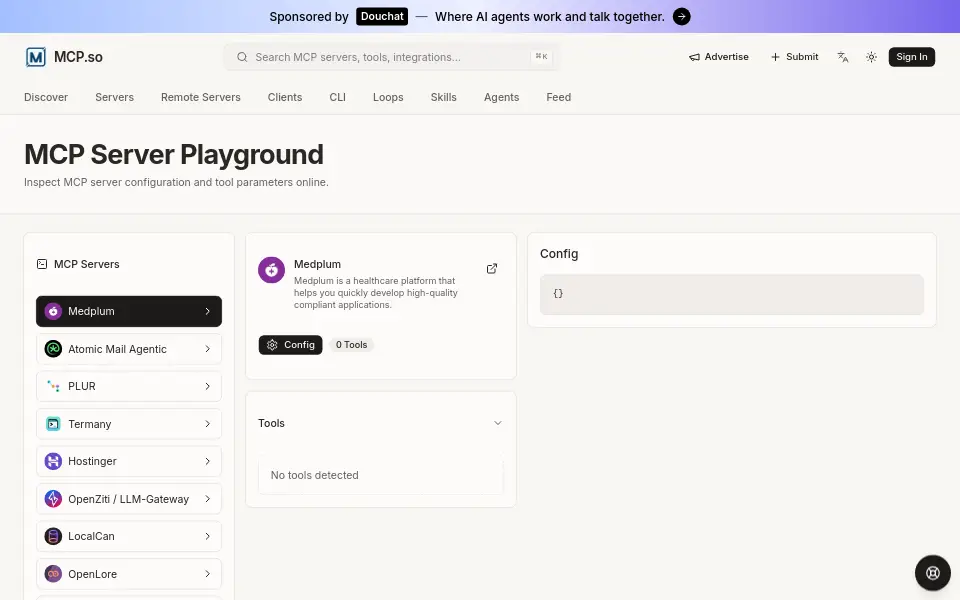The height and width of the screenshot is (600, 960).
Task: Click the Hostinger server icon
Action: click(x=53, y=461)
